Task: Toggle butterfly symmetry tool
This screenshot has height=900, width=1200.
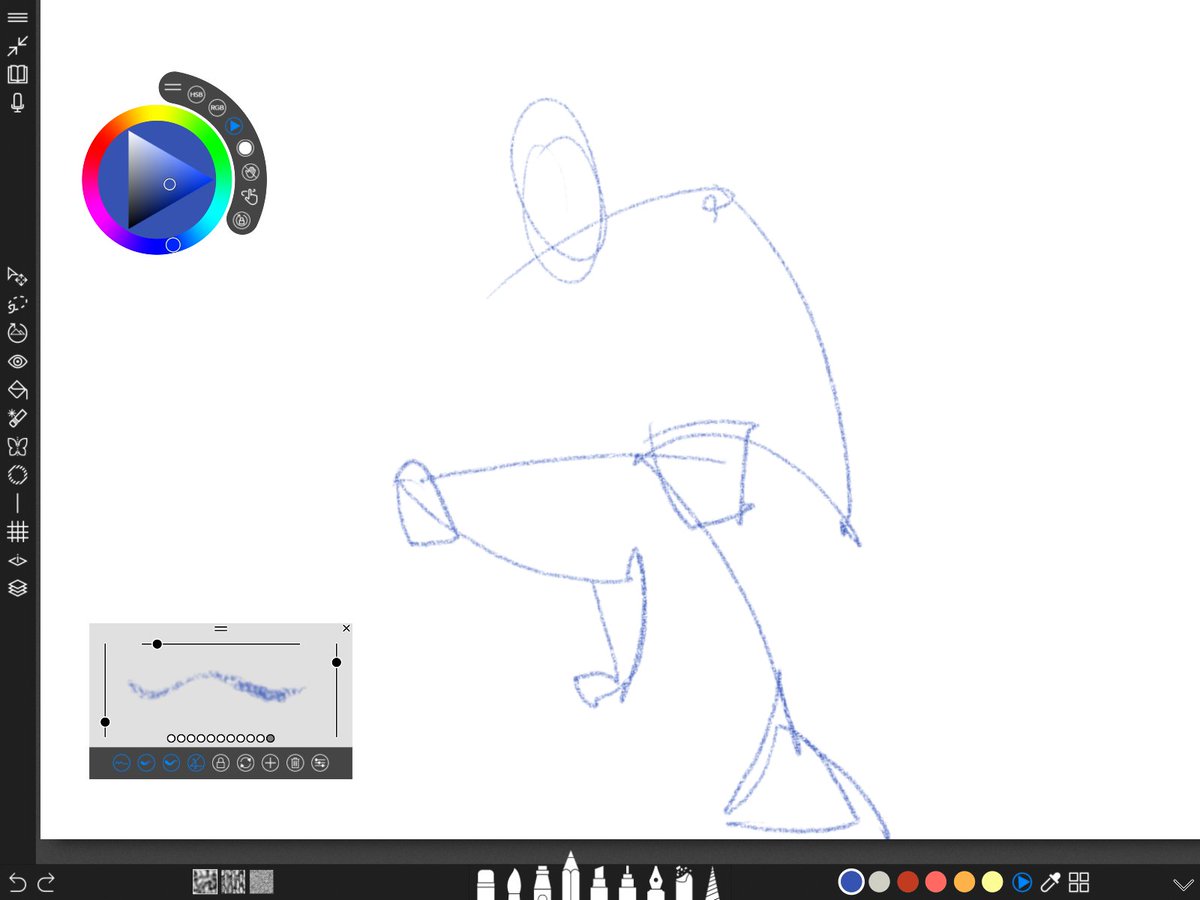Action: pos(18,446)
